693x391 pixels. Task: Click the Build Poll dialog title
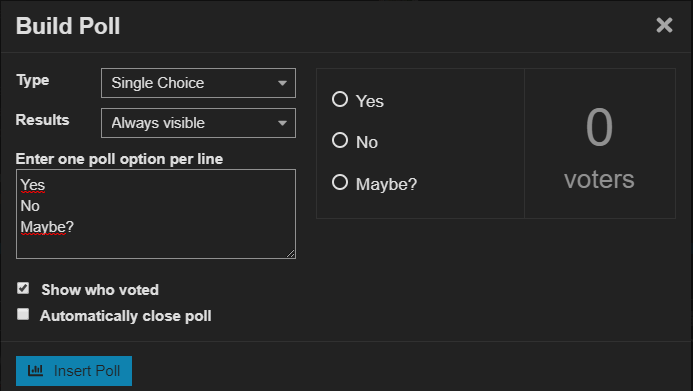[x=68, y=26]
